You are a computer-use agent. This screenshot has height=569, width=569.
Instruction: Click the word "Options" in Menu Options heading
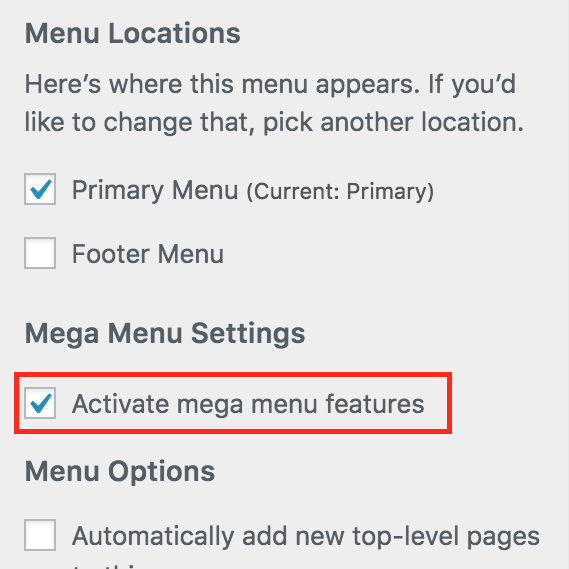tap(161, 472)
